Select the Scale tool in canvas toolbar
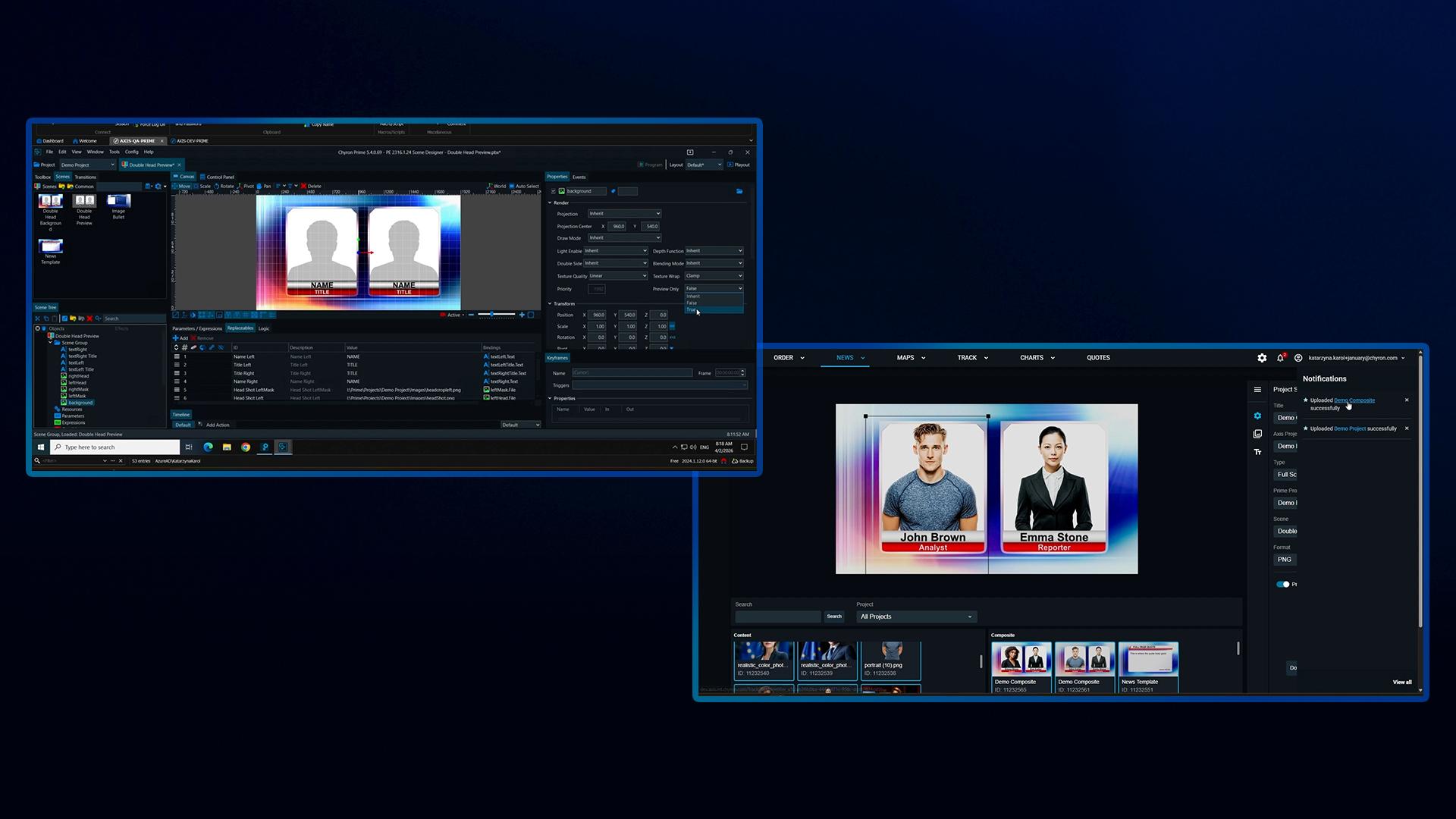The width and height of the screenshot is (1456, 819). point(202,186)
